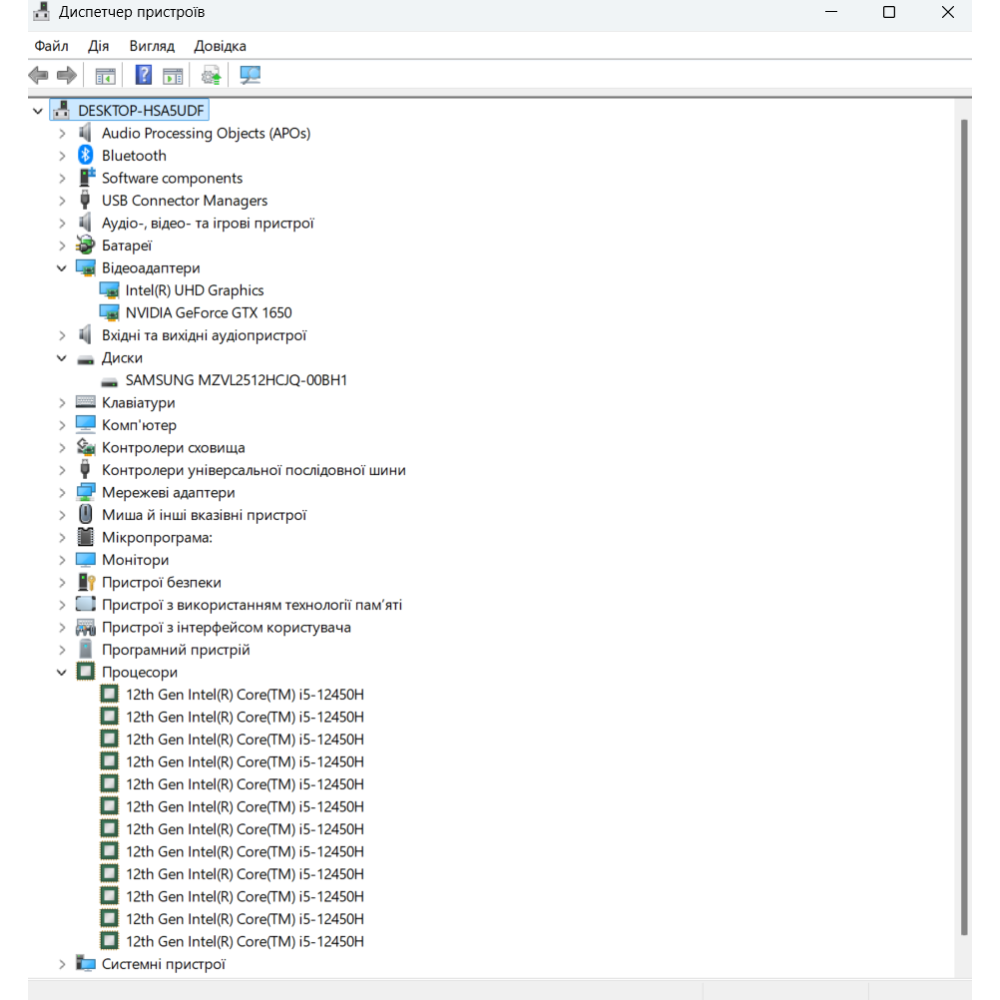Expand the Монітори category

[x=62, y=560]
